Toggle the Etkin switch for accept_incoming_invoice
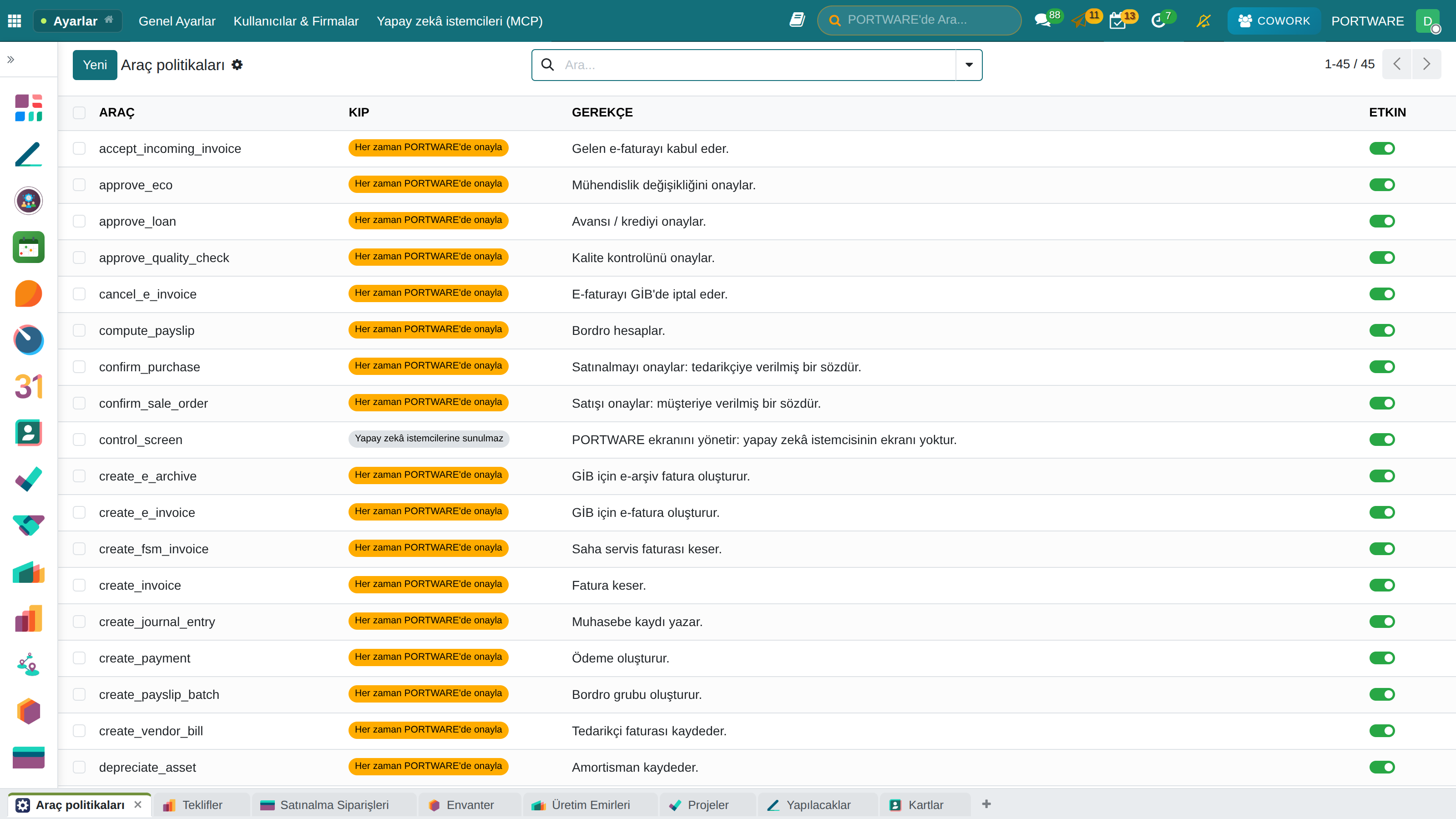This screenshot has height=819, width=1456. click(1382, 148)
